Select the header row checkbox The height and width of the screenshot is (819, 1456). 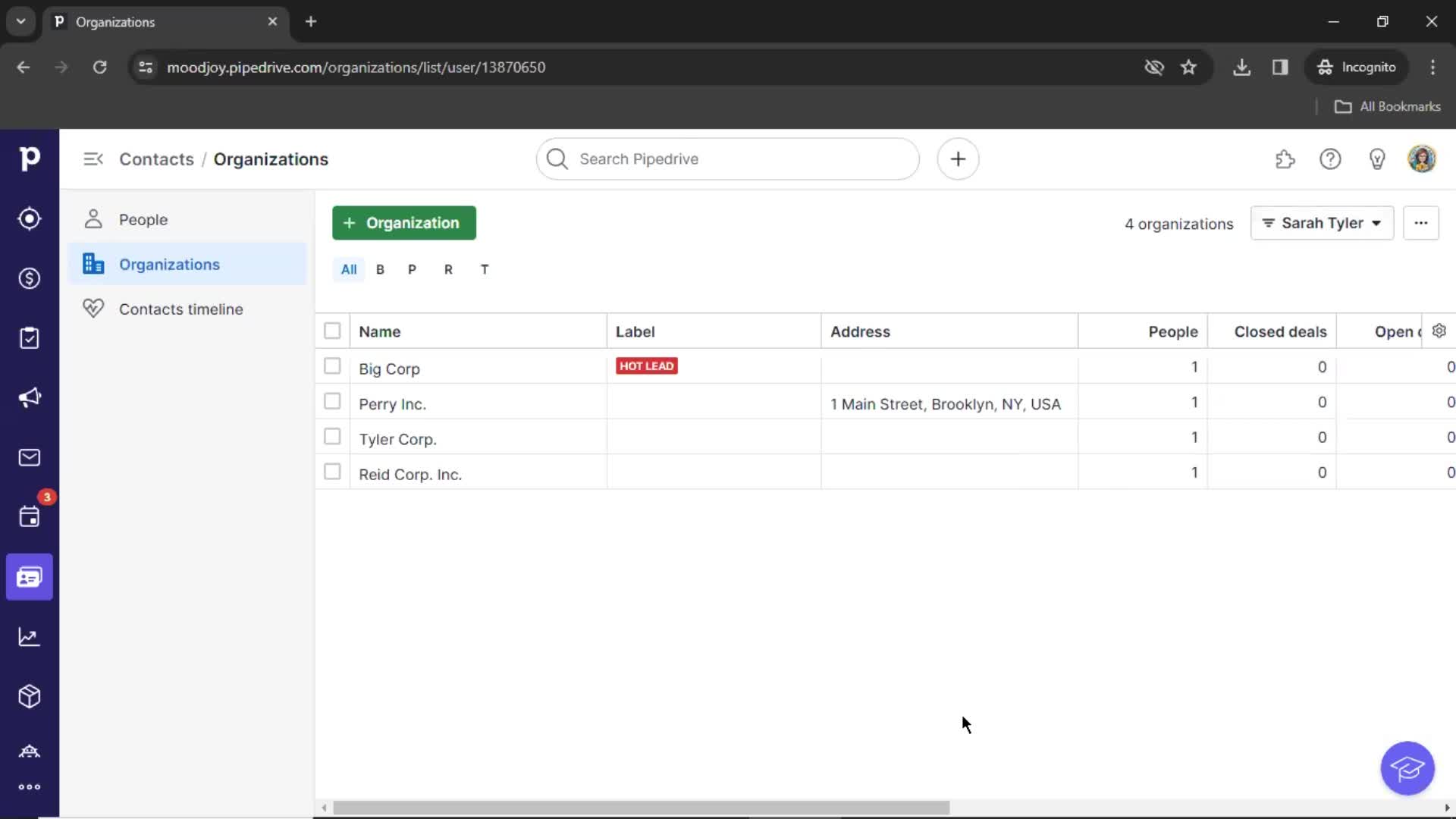pos(332,331)
